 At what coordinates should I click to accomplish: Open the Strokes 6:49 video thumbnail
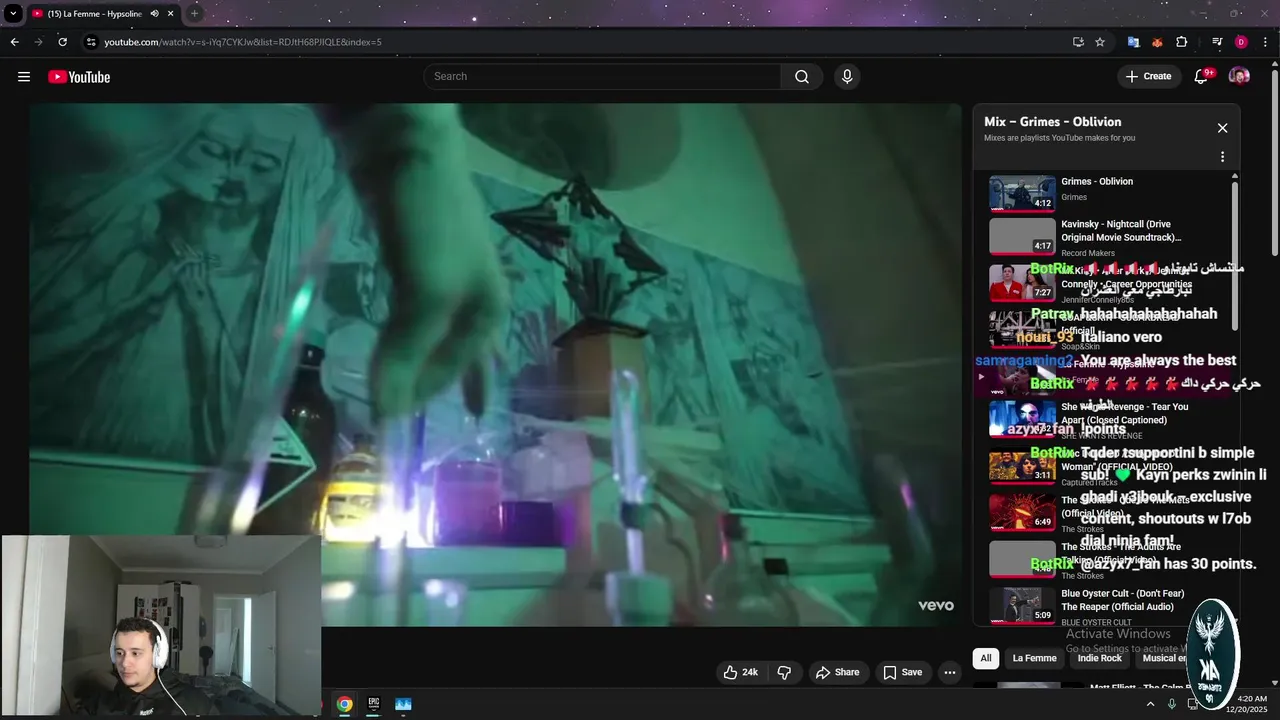coord(1022,512)
